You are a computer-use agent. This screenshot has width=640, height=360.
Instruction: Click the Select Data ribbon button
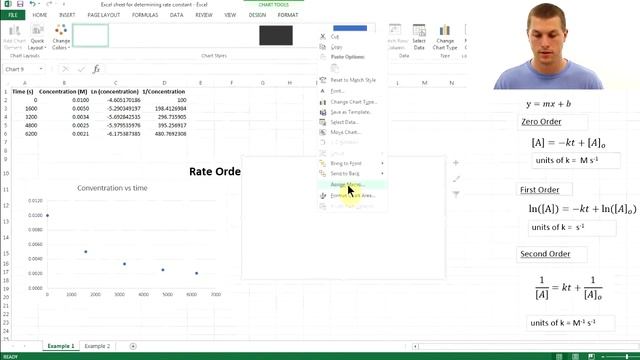(419, 37)
